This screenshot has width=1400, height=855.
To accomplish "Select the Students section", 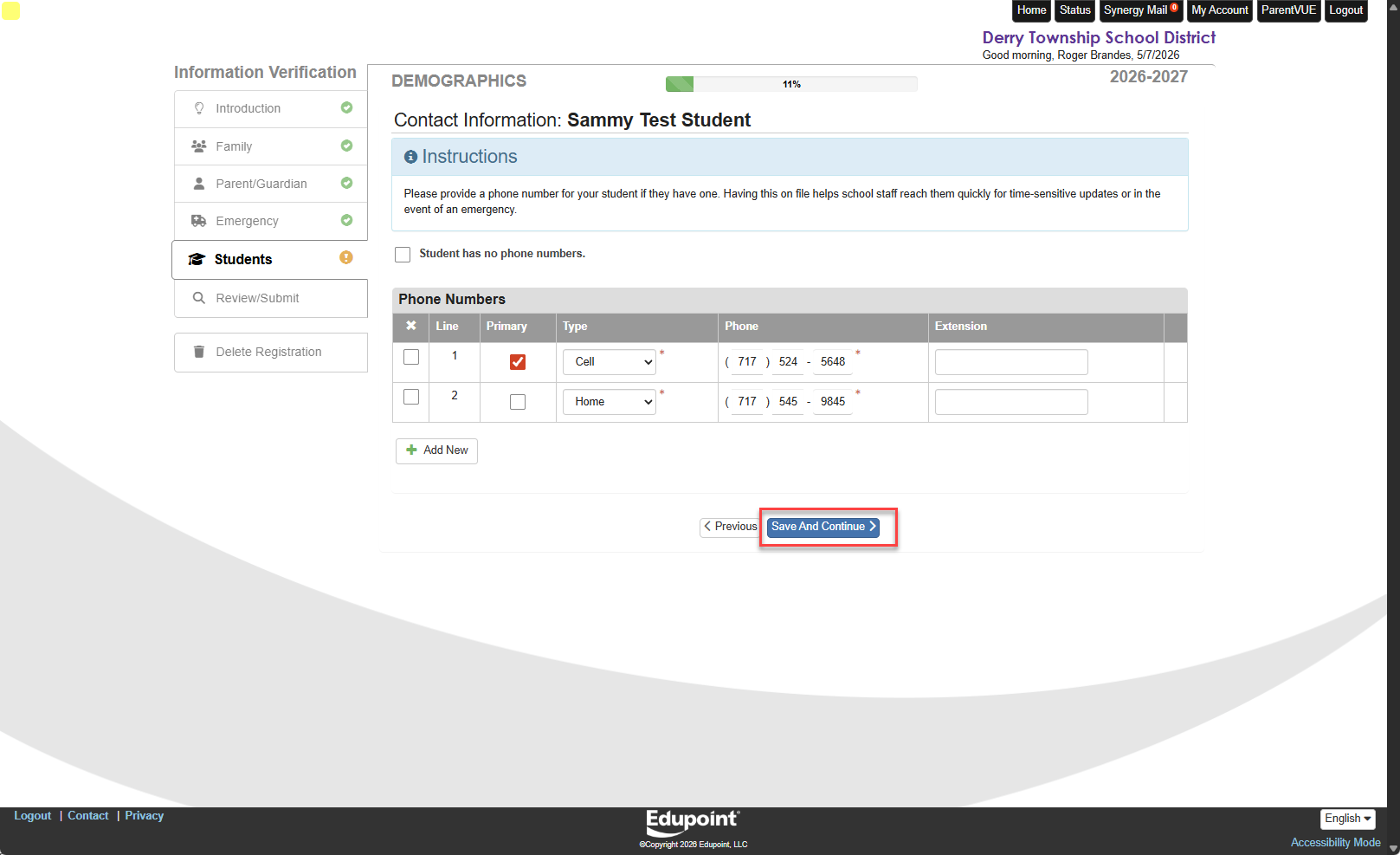I will coord(270,259).
